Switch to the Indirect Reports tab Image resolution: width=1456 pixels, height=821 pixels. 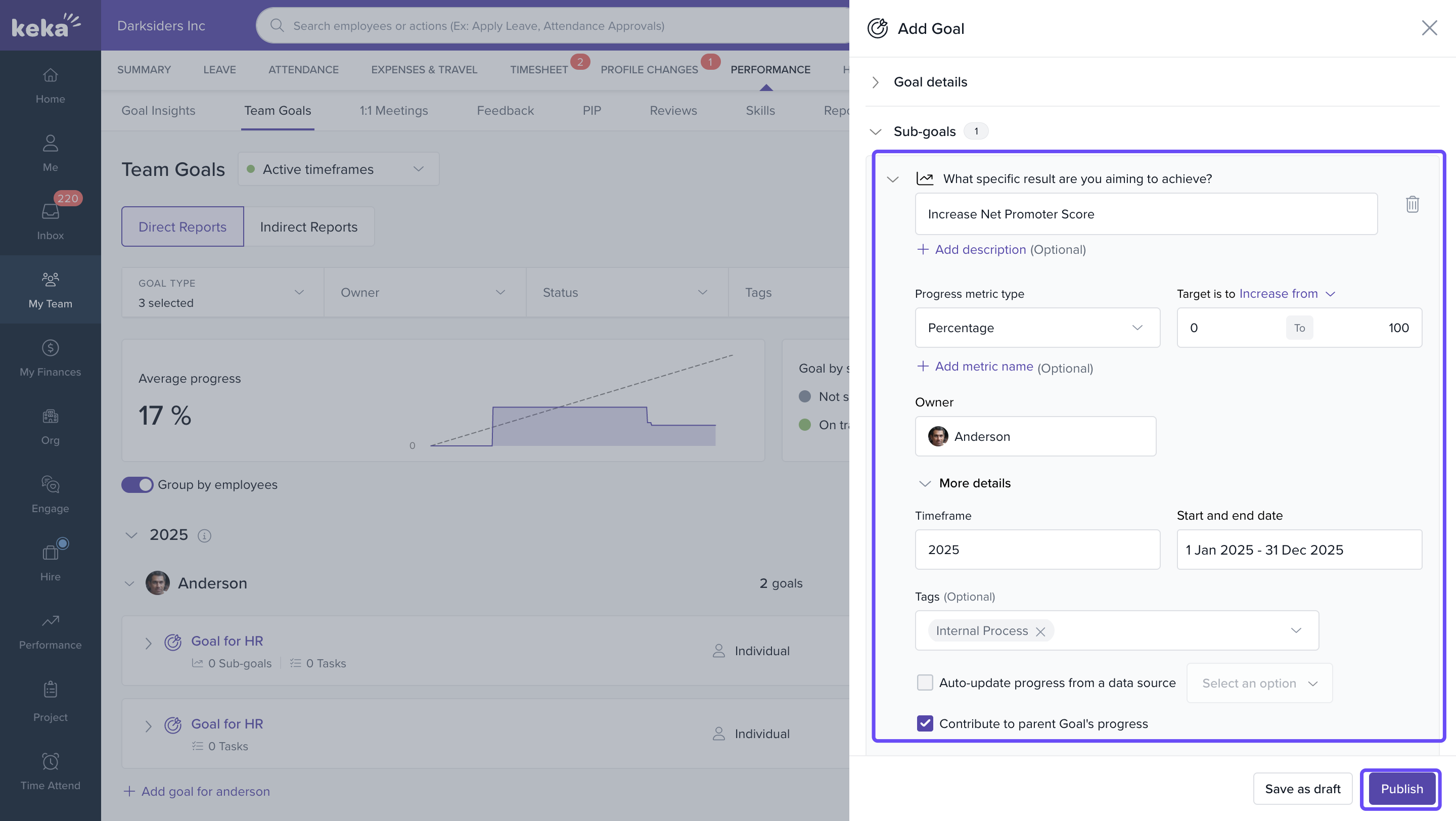point(308,226)
